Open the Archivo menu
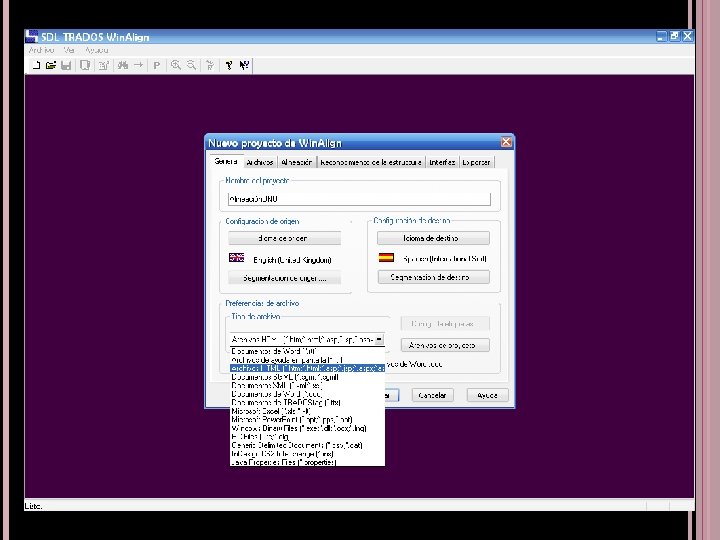This screenshot has height=540, width=720. [x=41, y=50]
